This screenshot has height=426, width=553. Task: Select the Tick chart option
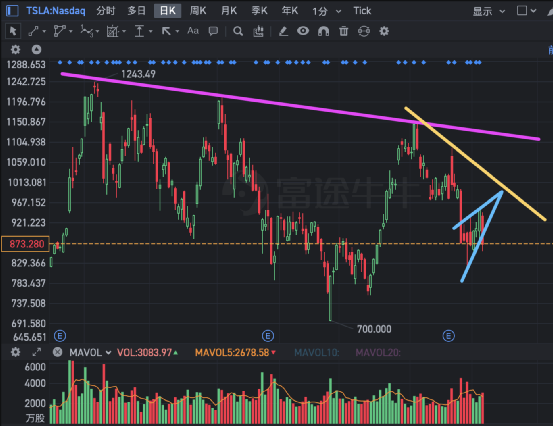(362, 11)
